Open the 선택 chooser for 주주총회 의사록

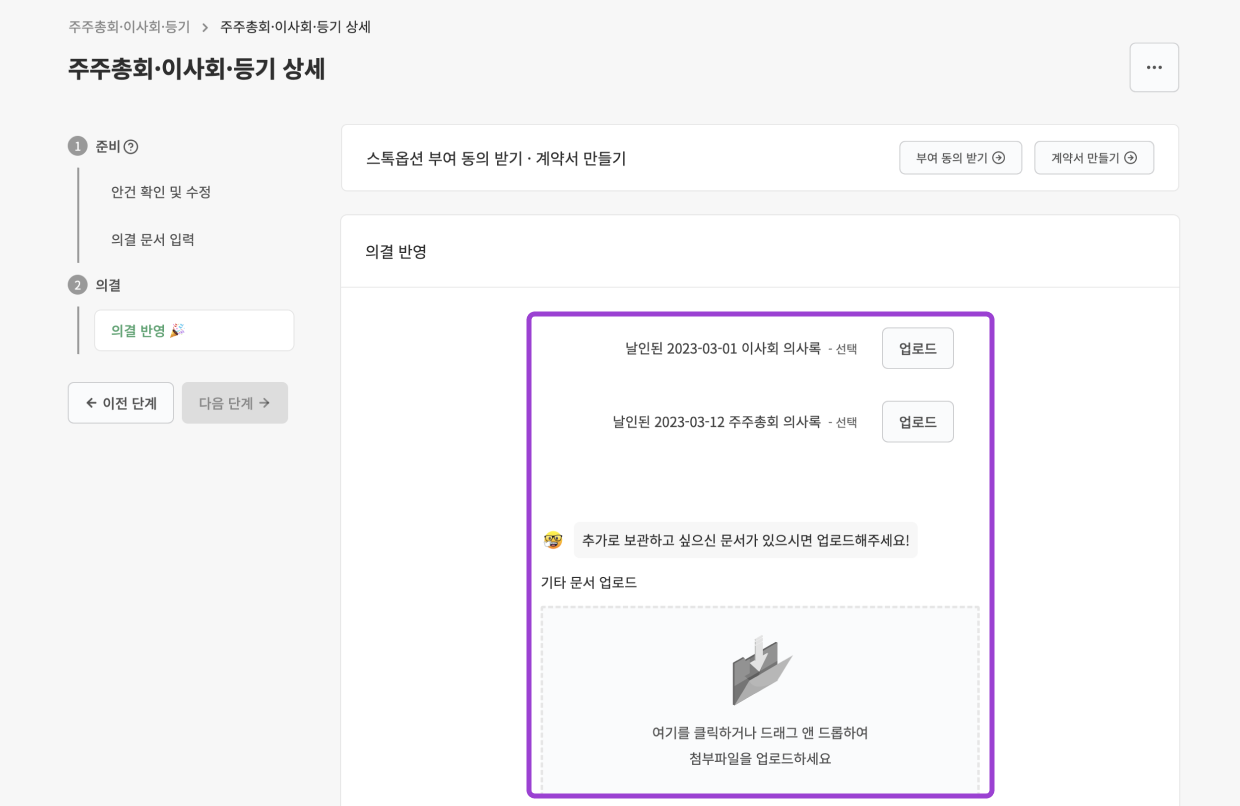tap(844, 421)
